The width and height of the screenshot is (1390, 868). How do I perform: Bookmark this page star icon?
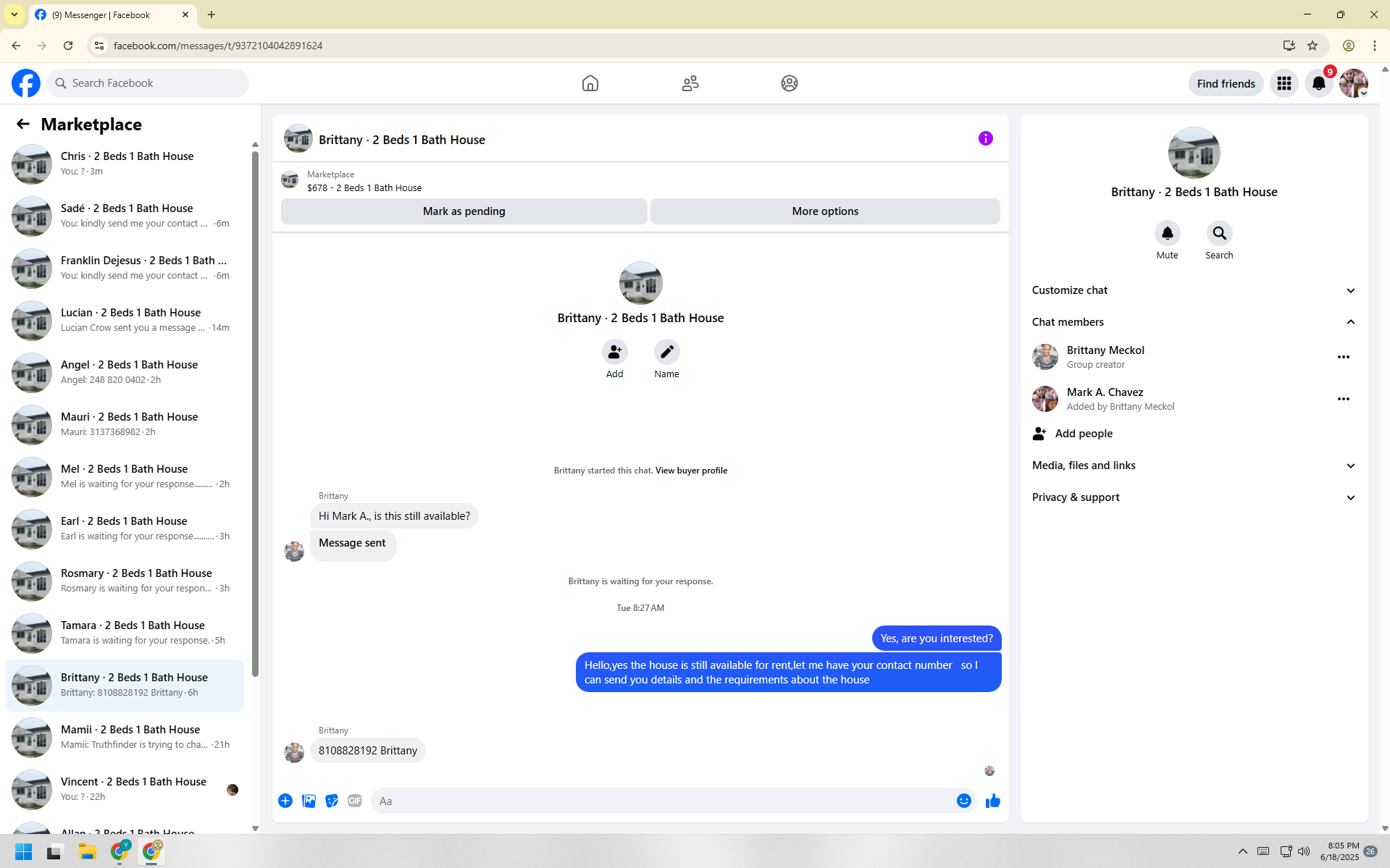click(1312, 46)
